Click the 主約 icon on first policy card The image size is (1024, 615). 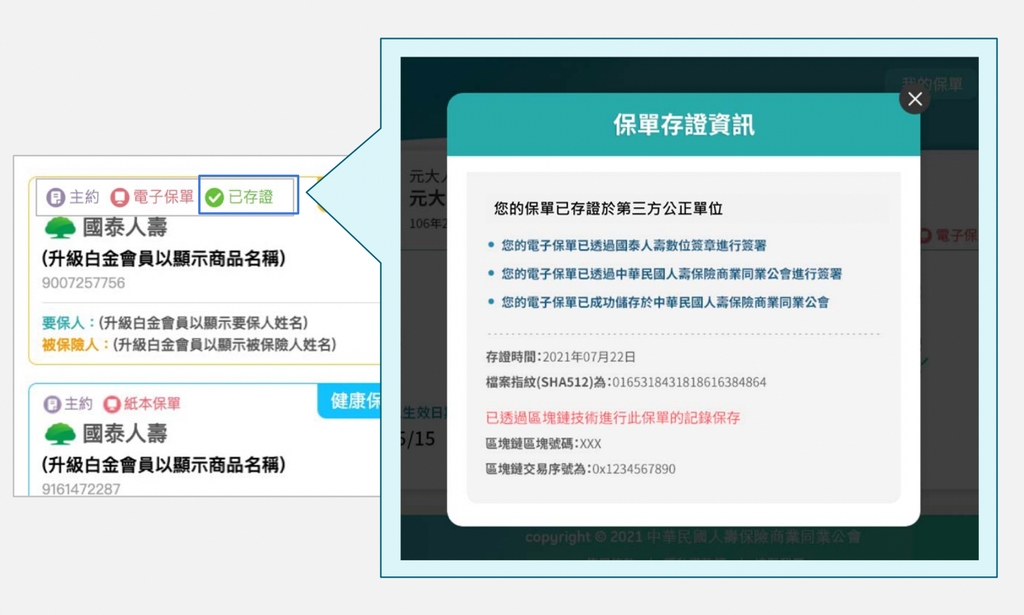pos(56,197)
